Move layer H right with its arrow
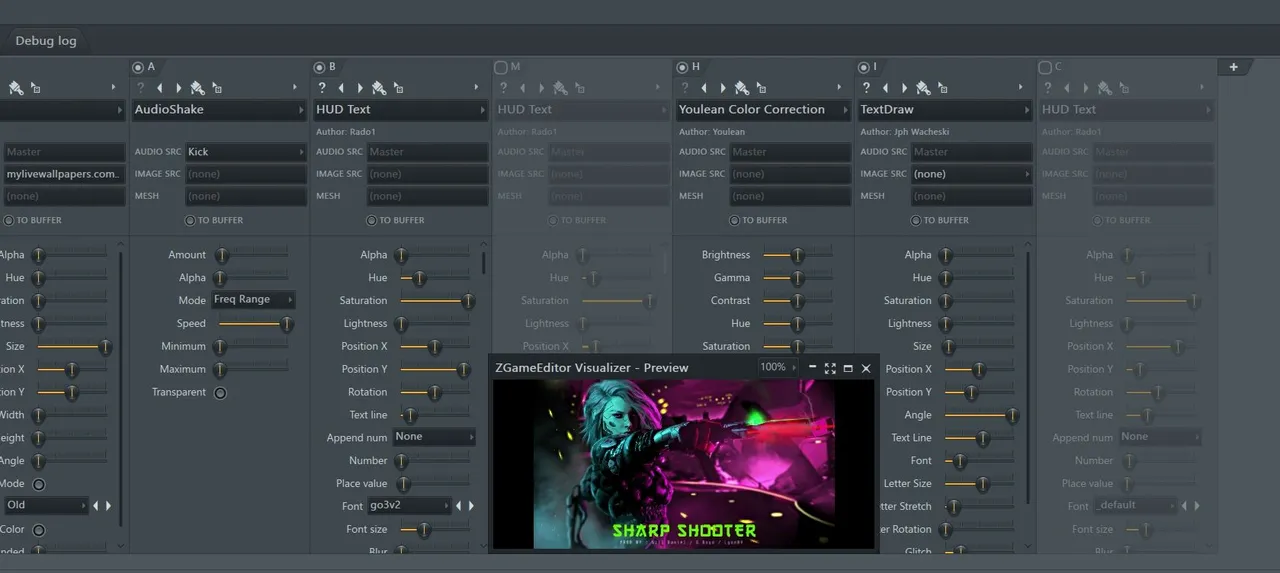This screenshot has height=573, width=1280. (722, 88)
